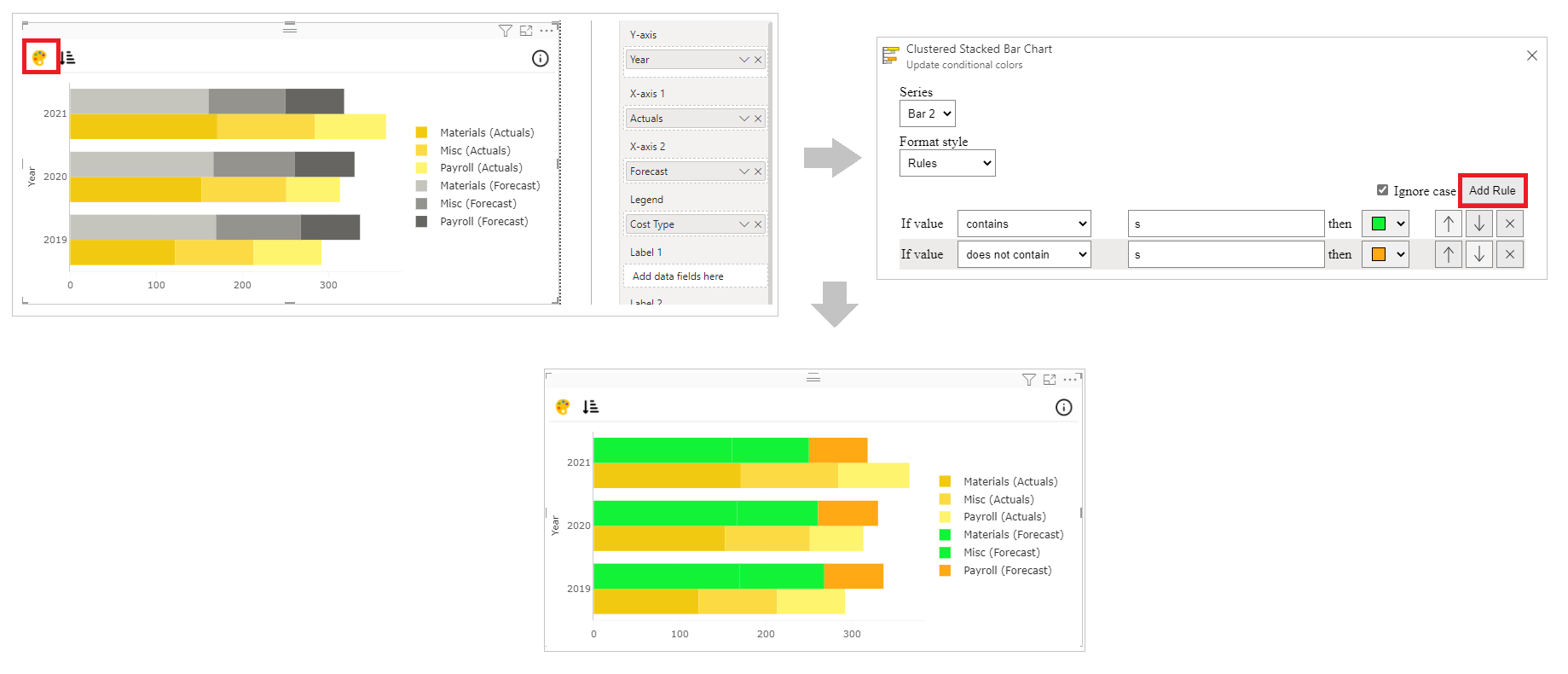
Task: Click the Label 1 'Add data fields here' well
Action: (695, 276)
